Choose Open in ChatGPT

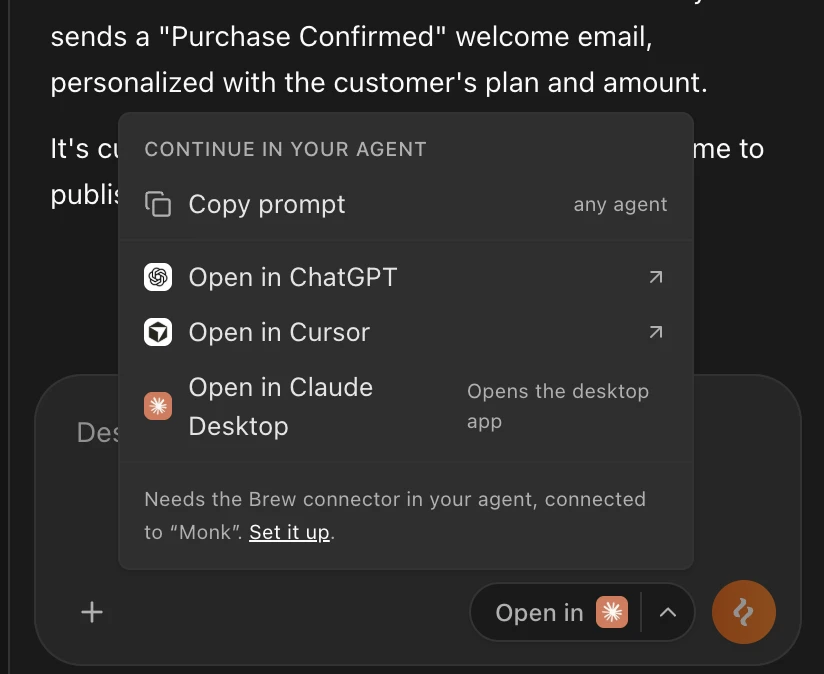(x=406, y=277)
